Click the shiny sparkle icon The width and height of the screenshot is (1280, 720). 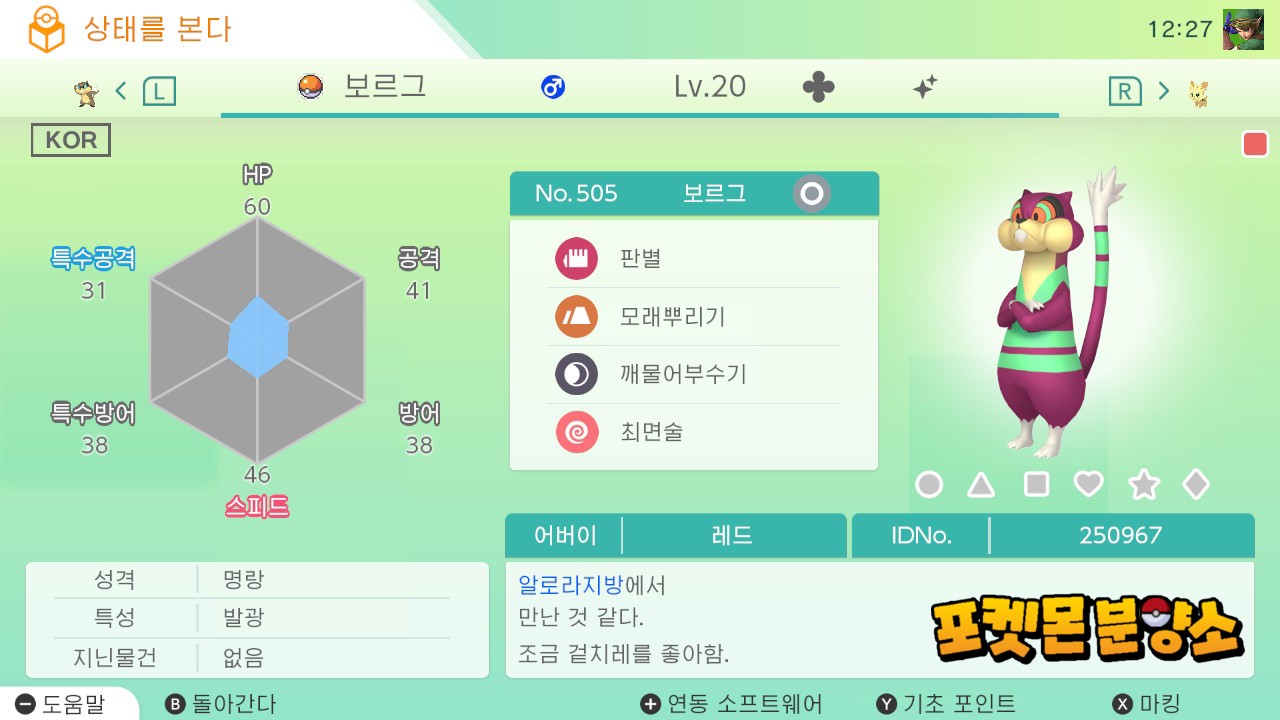tap(925, 88)
